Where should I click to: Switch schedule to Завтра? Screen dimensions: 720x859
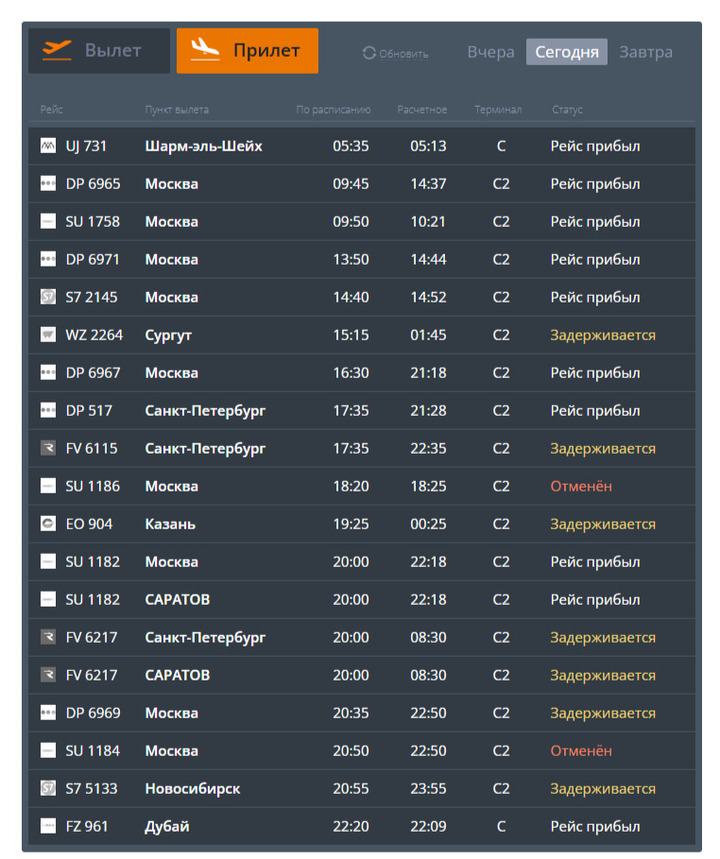(x=645, y=52)
